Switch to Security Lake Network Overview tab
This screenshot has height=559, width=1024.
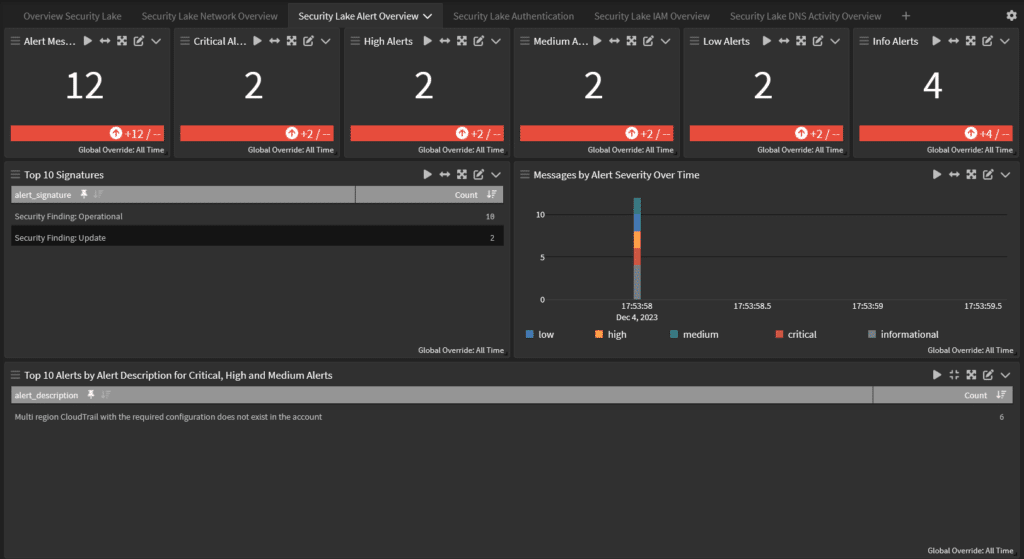[x=209, y=16]
